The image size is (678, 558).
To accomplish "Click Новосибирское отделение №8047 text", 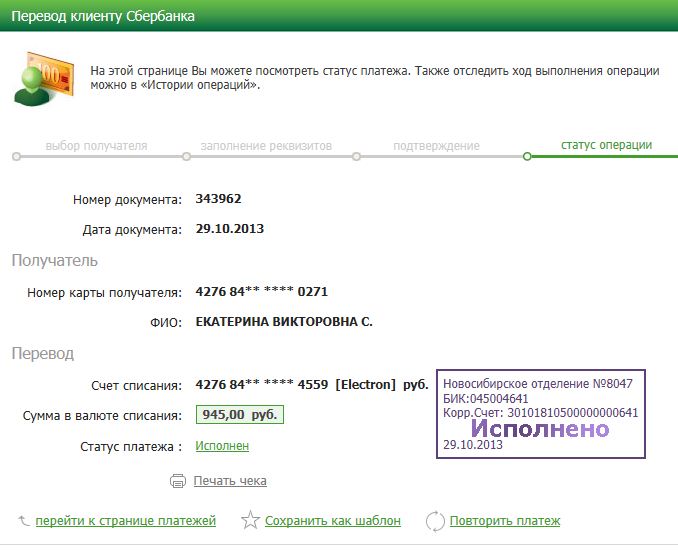I will coord(538,384).
